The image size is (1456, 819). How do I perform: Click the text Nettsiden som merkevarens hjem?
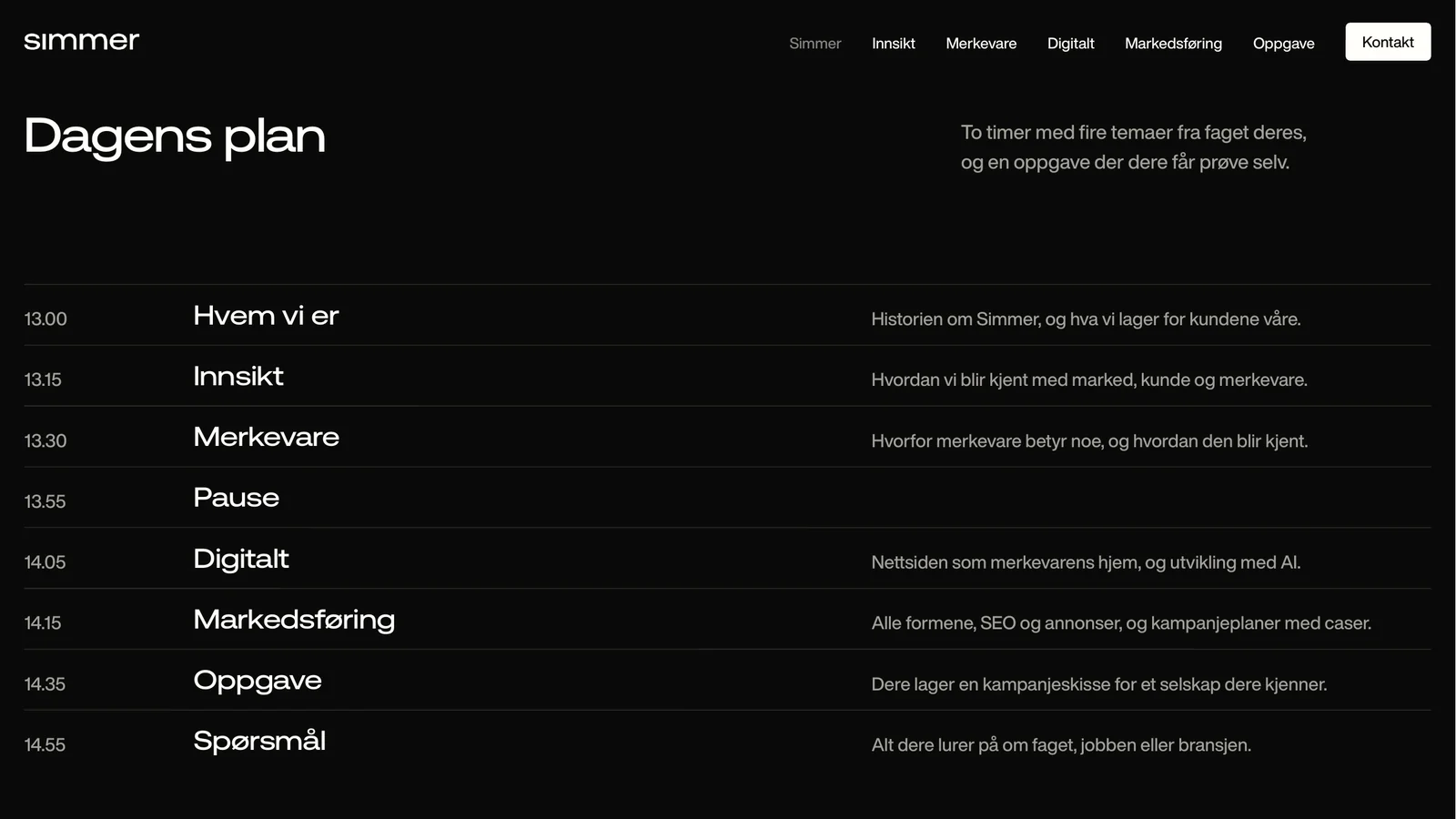pos(1005,562)
